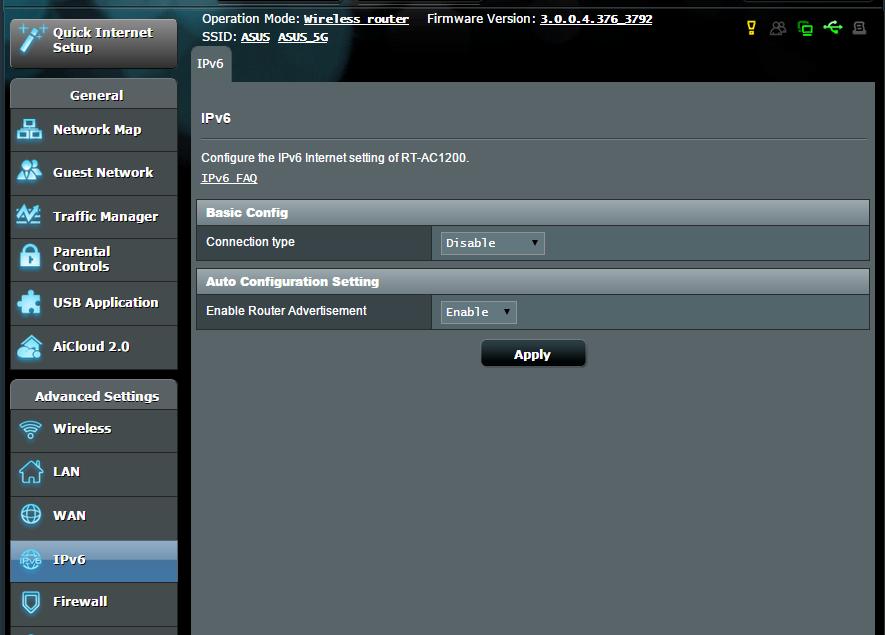This screenshot has width=885, height=635.
Task: Click the AiCloud 2.0 cloud icon
Action: 29,347
